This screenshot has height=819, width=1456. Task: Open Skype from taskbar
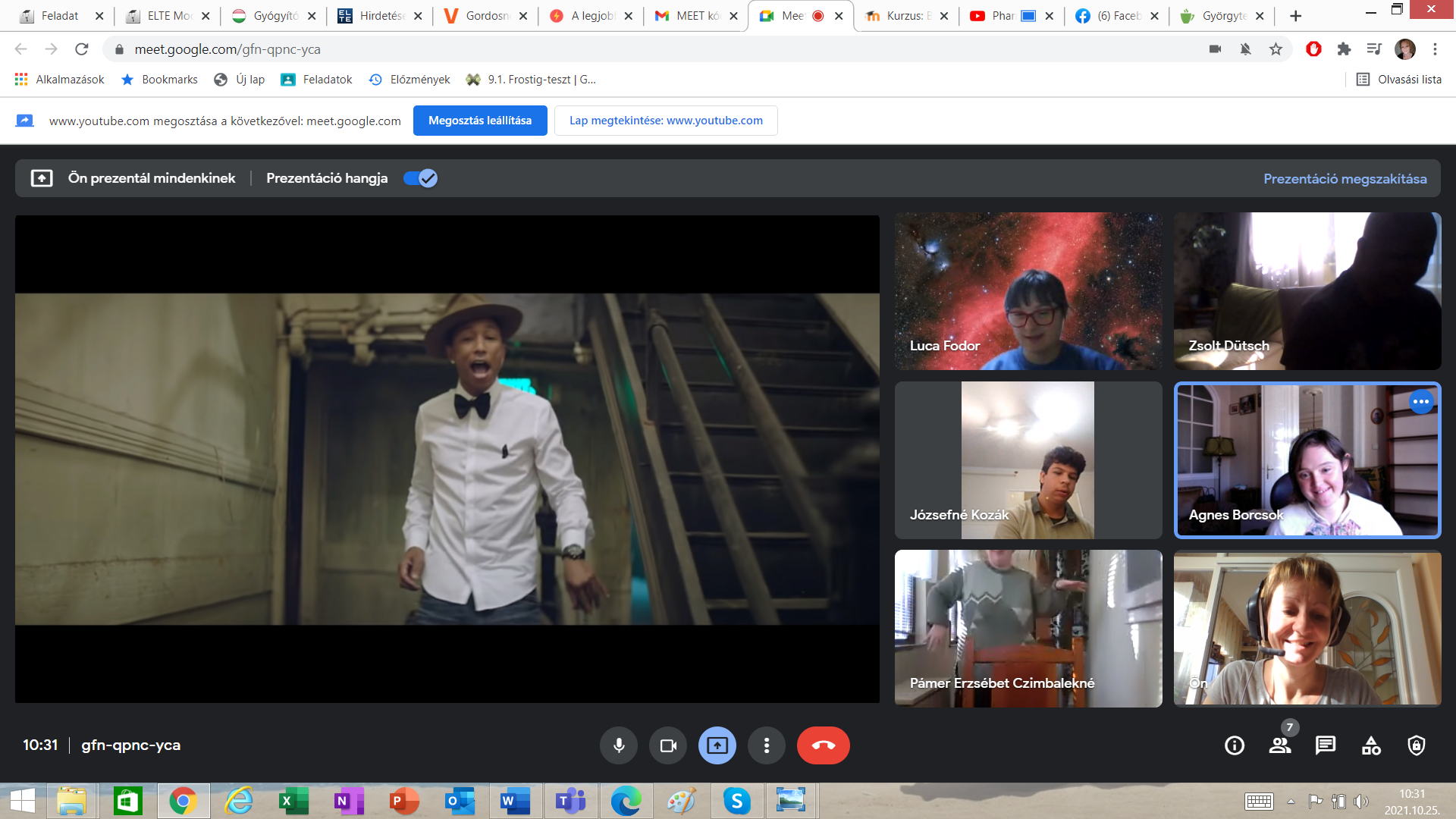[x=736, y=801]
